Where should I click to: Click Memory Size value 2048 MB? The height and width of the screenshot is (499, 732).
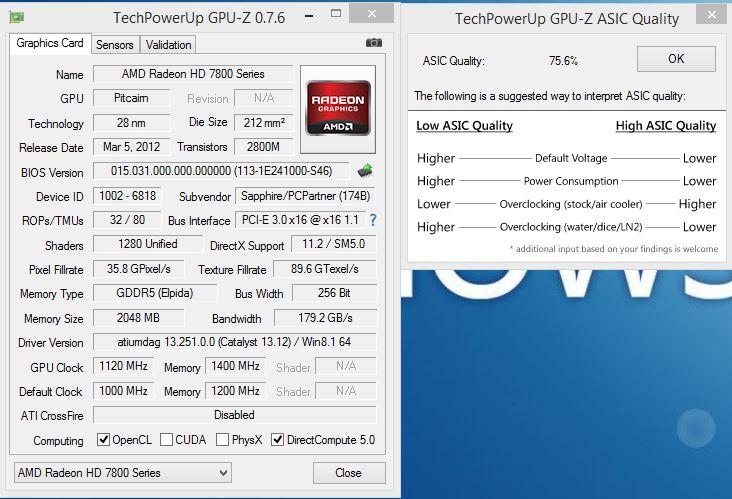139,318
